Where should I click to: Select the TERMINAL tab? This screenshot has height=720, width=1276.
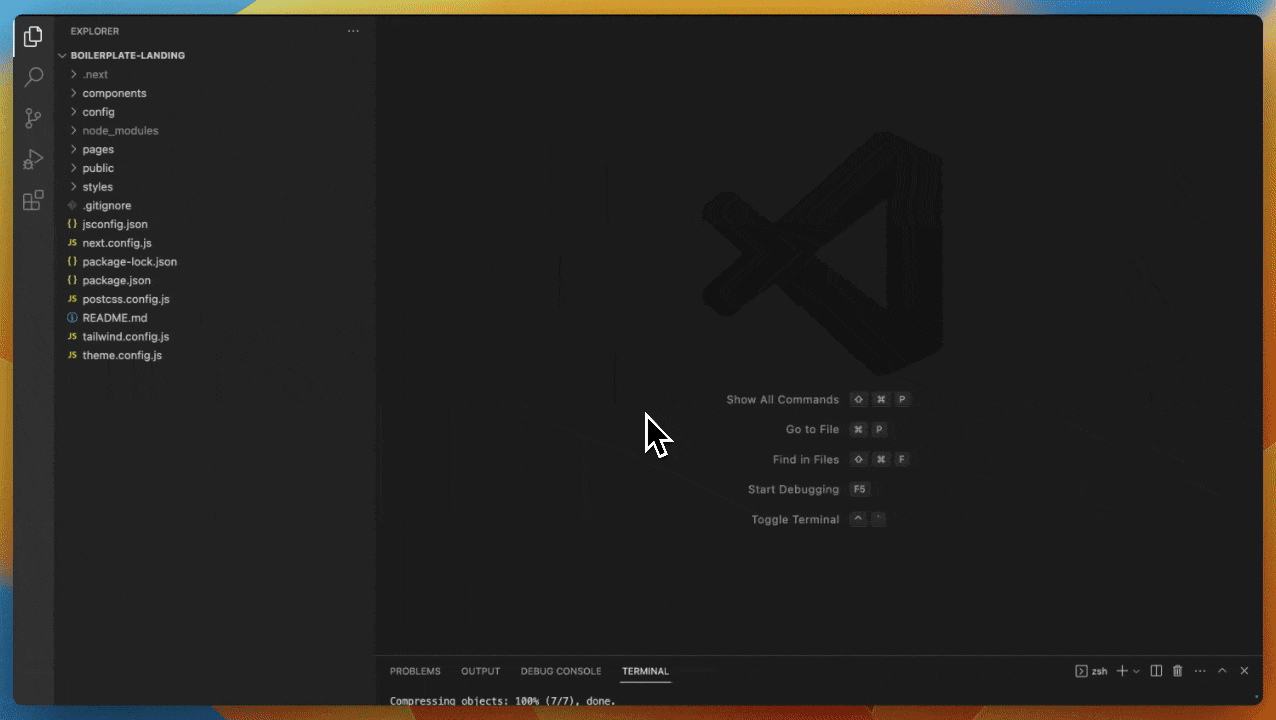pyautogui.click(x=645, y=671)
